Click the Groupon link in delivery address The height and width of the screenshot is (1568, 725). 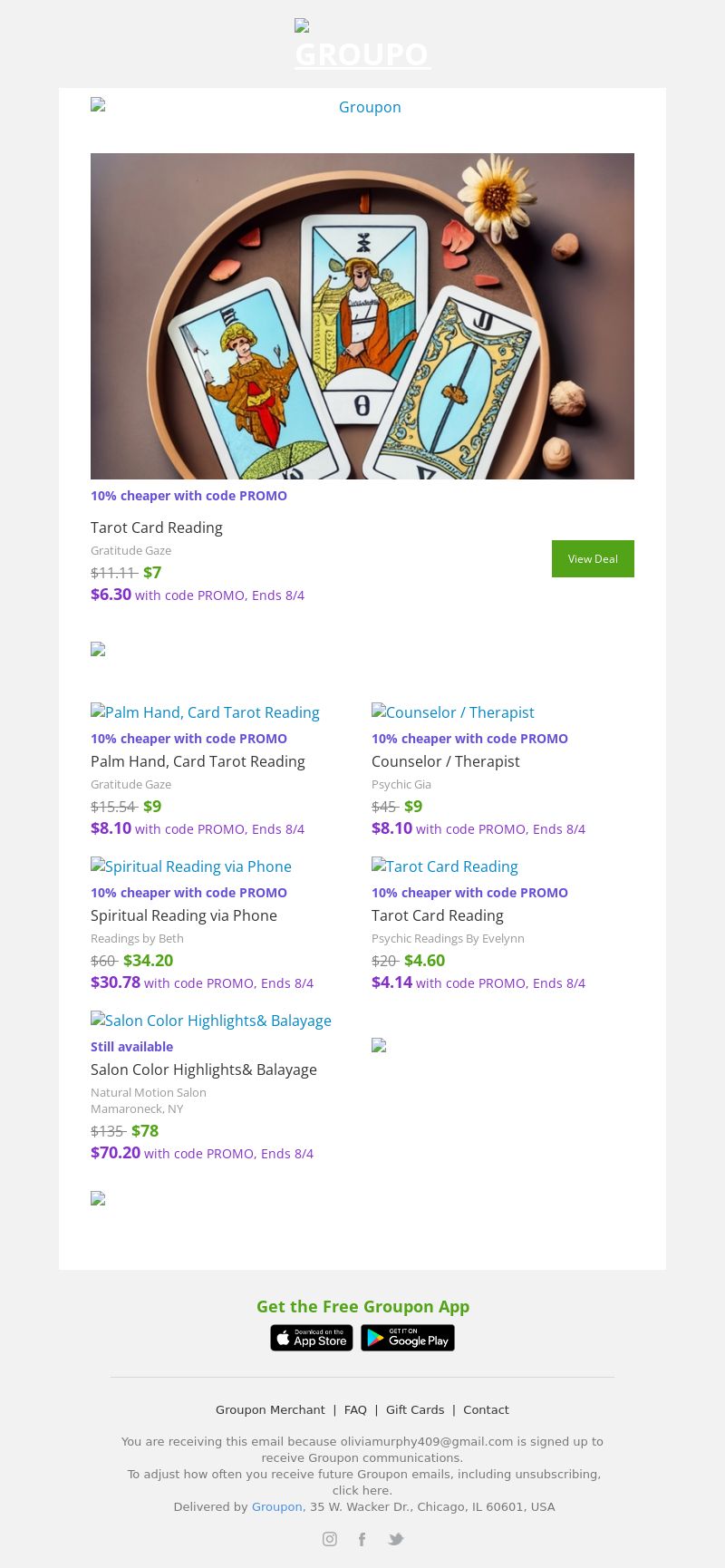(x=276, y=1506)
